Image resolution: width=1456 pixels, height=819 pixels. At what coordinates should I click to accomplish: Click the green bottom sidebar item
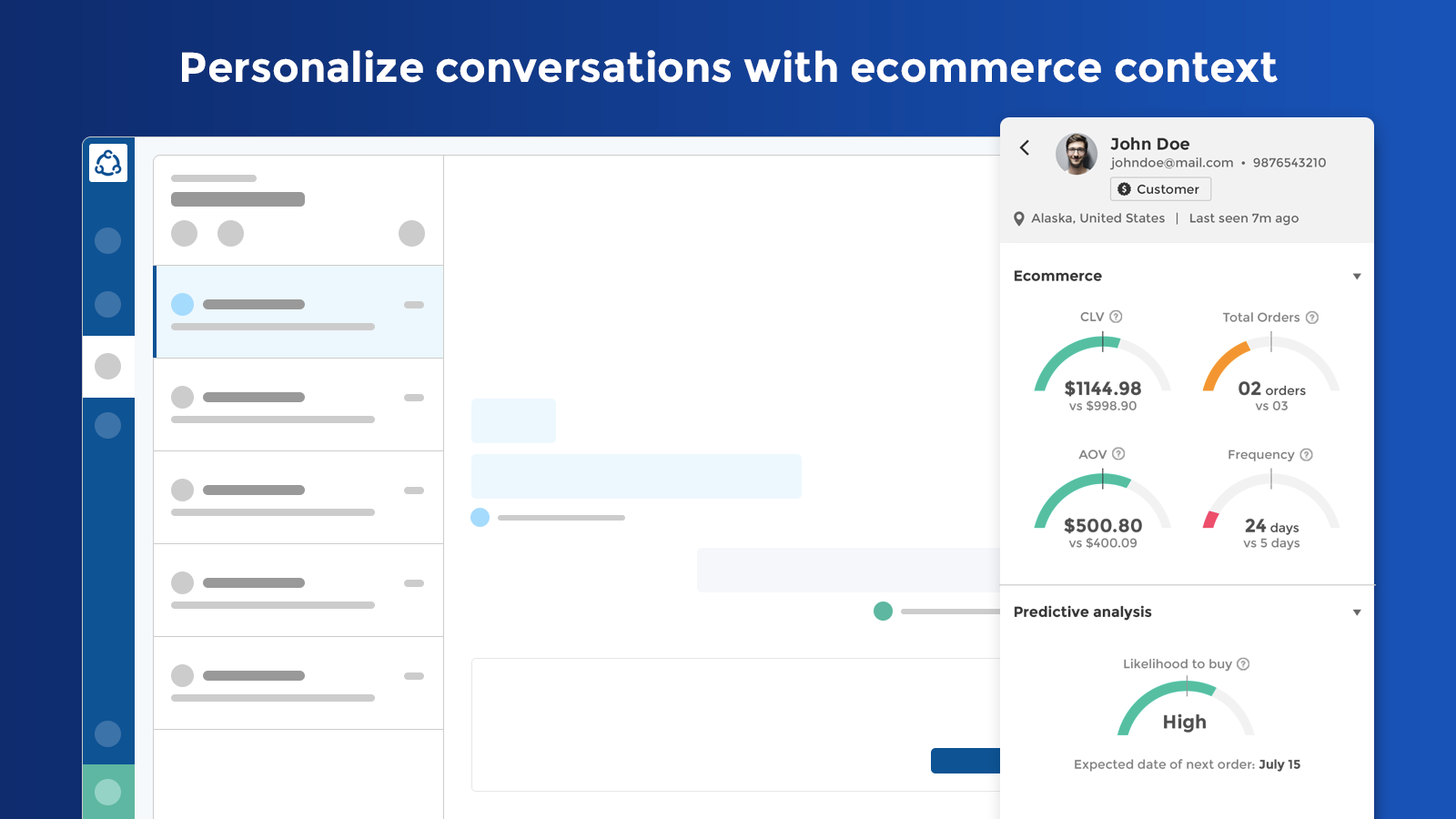108,792
